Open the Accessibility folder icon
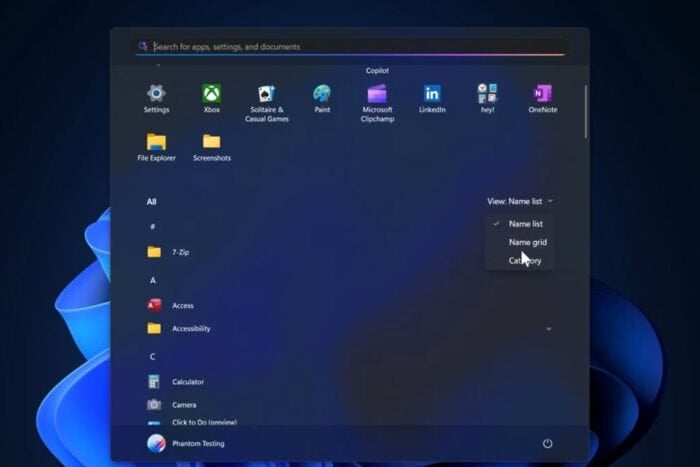Screen dimensions: 700x467 [154, 328]
